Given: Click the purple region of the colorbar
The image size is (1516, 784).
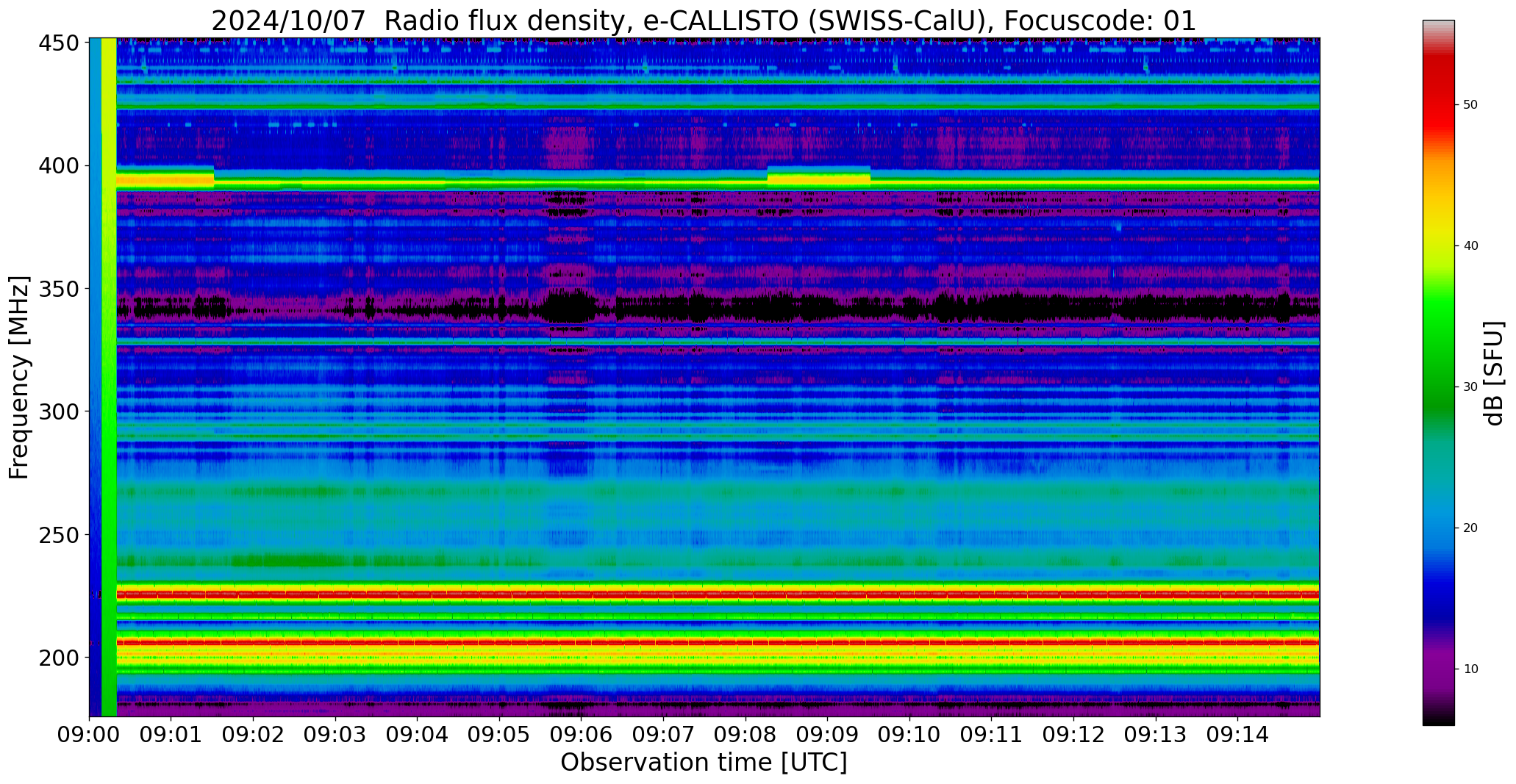Looking at the screenshot, I should [1438, 669].
